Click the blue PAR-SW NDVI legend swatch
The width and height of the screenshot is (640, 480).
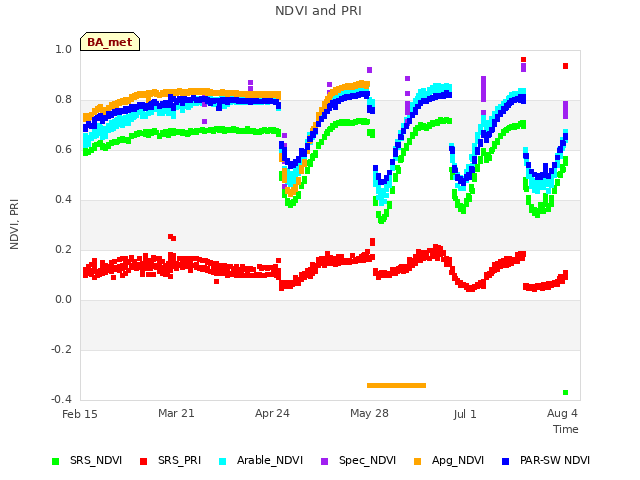pyautogui.click(x=506, y=461)
